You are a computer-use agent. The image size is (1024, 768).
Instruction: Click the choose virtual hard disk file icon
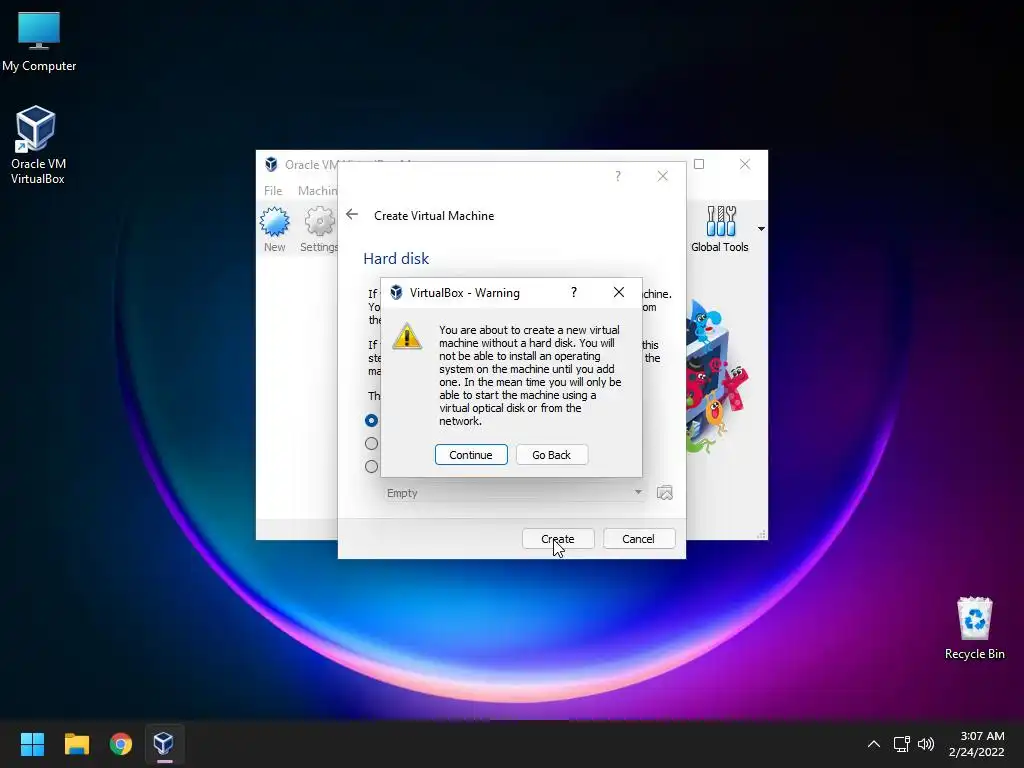(664, 493)
